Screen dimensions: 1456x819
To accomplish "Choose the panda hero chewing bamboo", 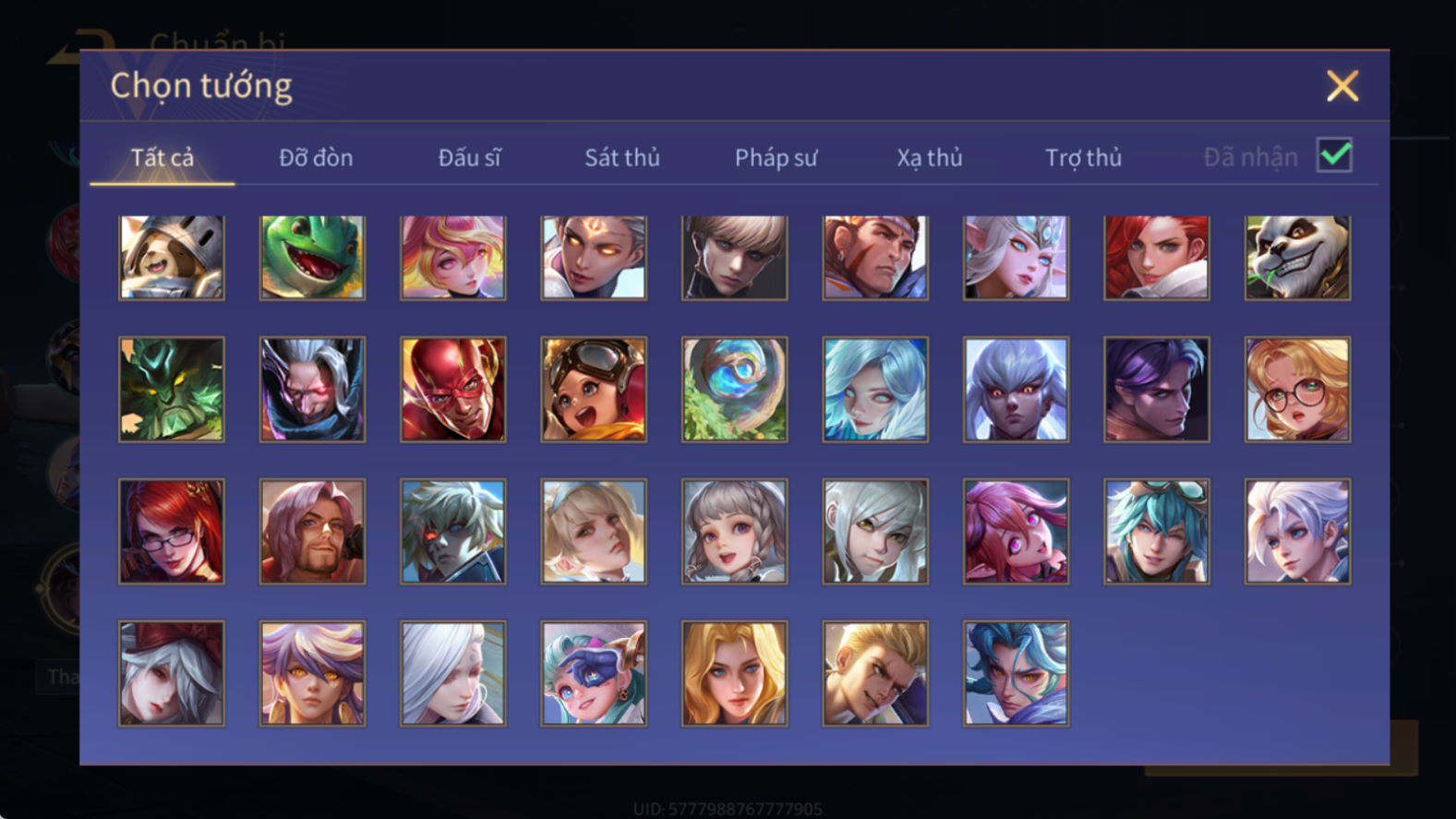I will point(1297,258).
